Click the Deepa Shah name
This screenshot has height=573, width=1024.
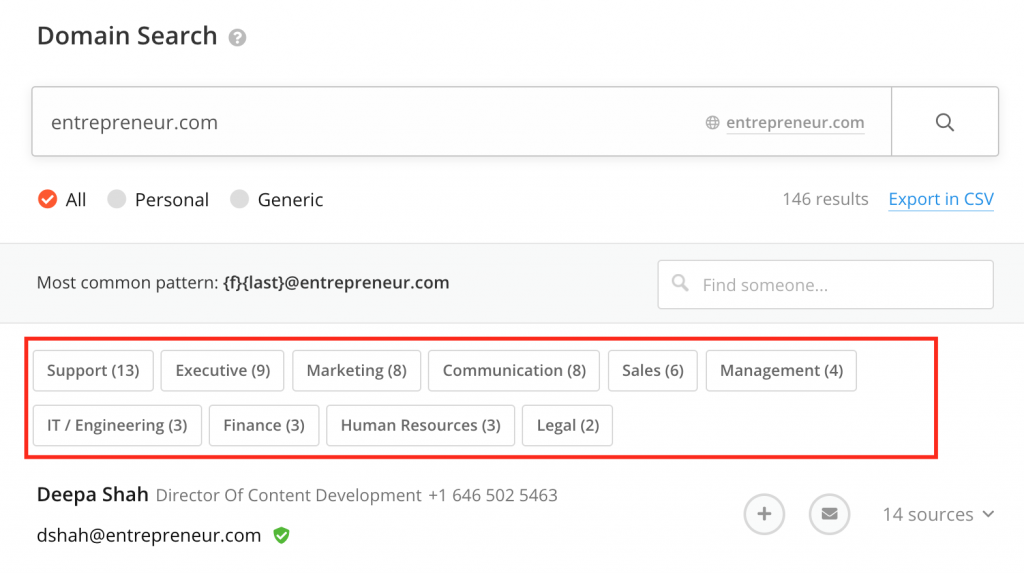coord(93,495)
